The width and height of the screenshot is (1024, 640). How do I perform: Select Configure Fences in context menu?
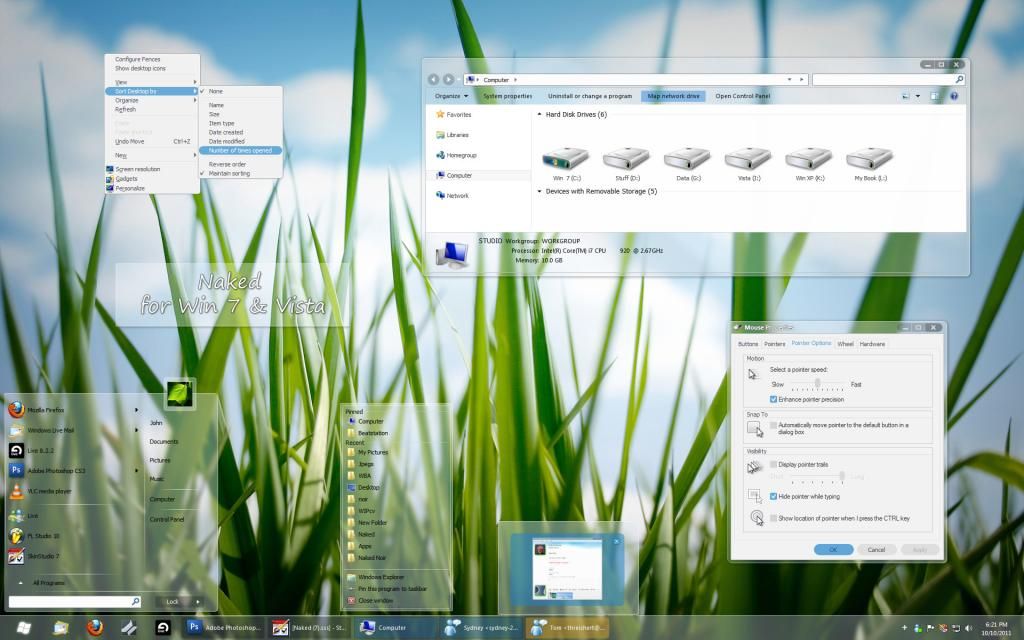point(138,59)
